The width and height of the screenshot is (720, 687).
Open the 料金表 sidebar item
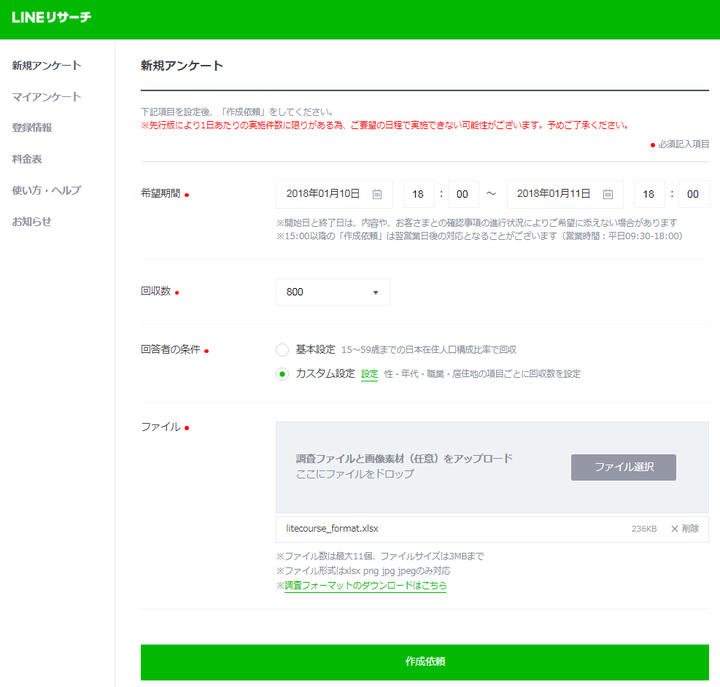27,159
